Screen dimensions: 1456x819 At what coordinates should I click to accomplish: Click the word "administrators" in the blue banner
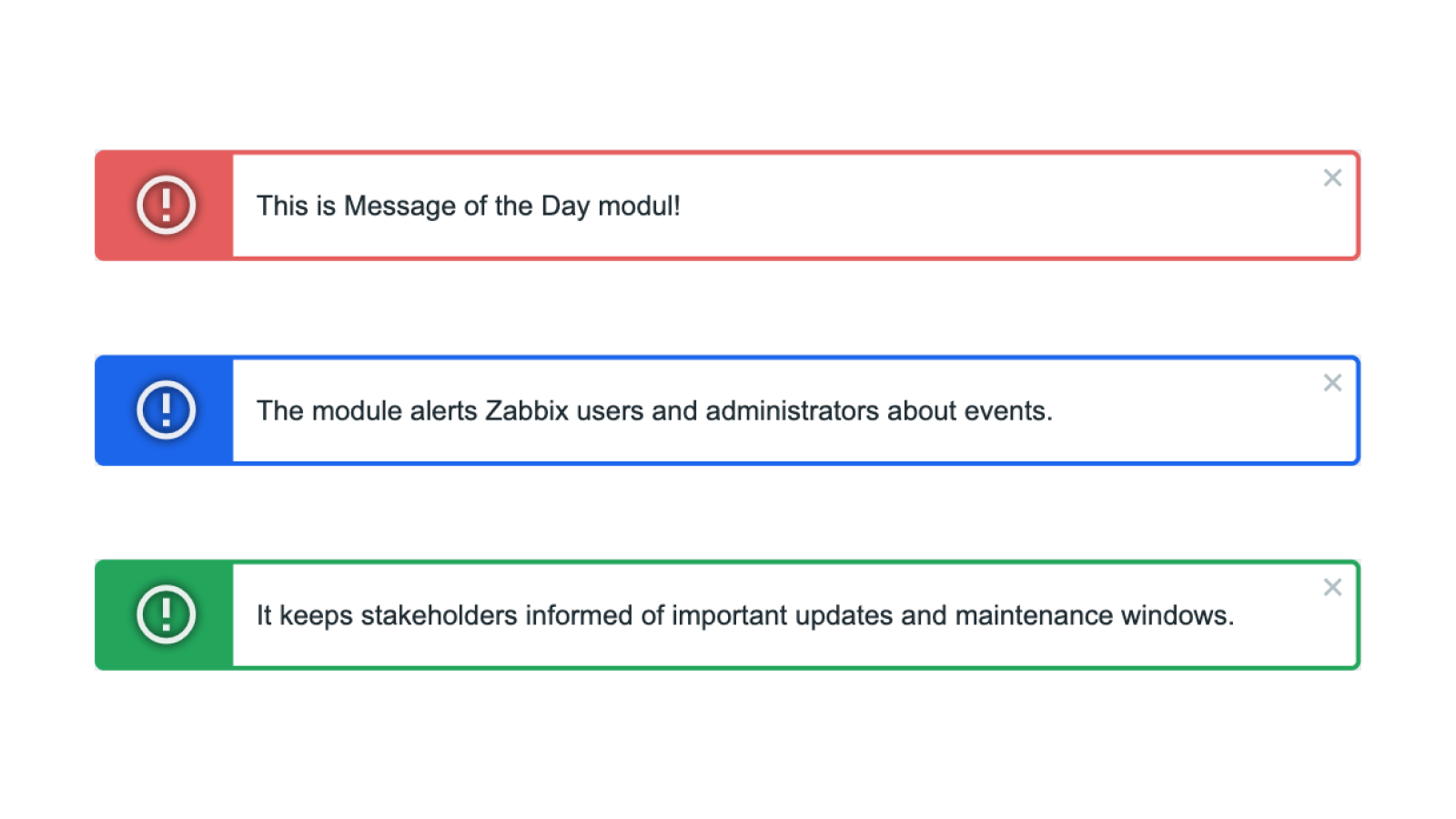pyautogui.click(x=792, y=410)
